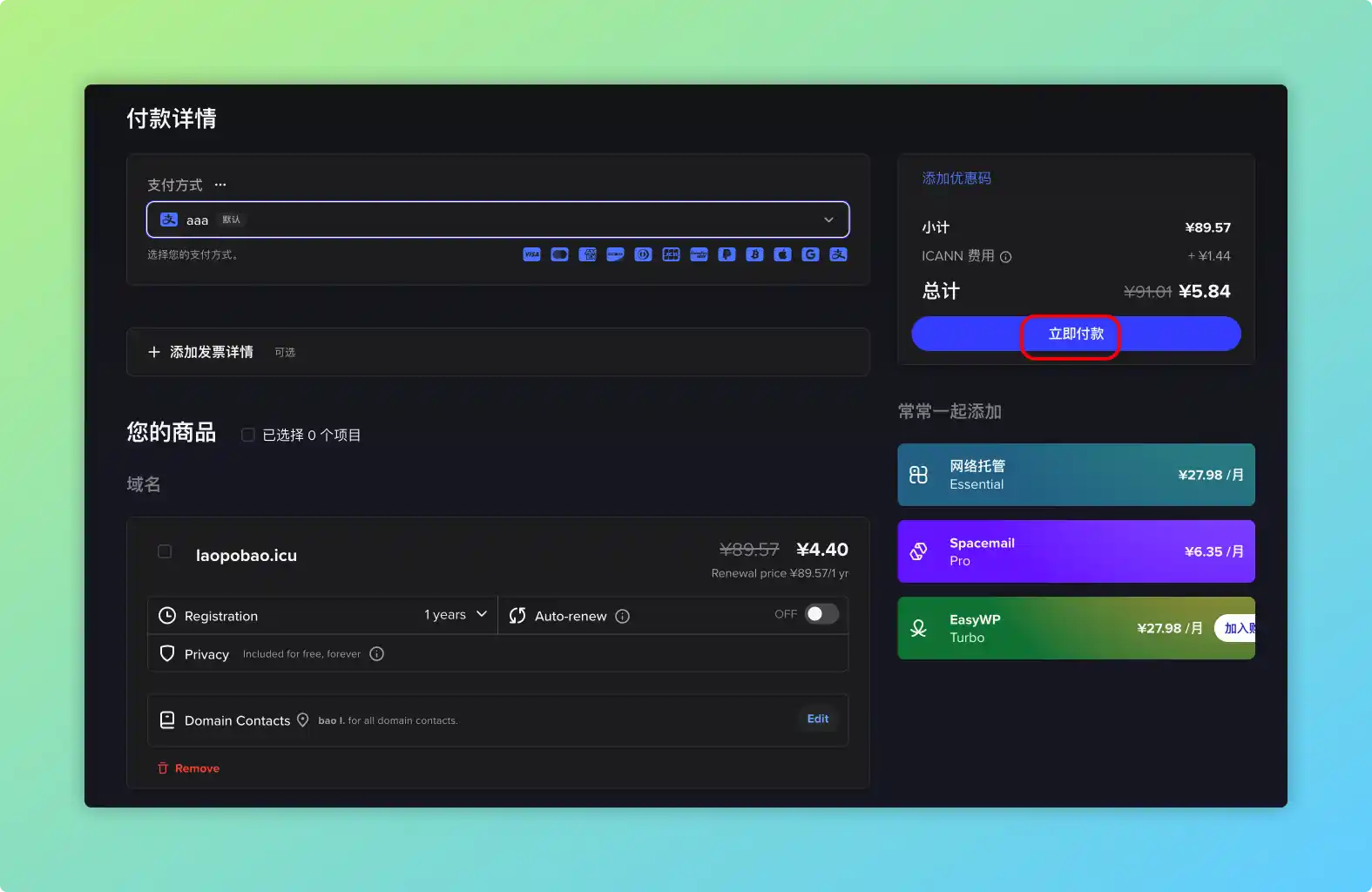This screenshot has height=892, width=1372.
Task: Click the 添加优惠码 promo code link
Action: [x=956, y=179]
